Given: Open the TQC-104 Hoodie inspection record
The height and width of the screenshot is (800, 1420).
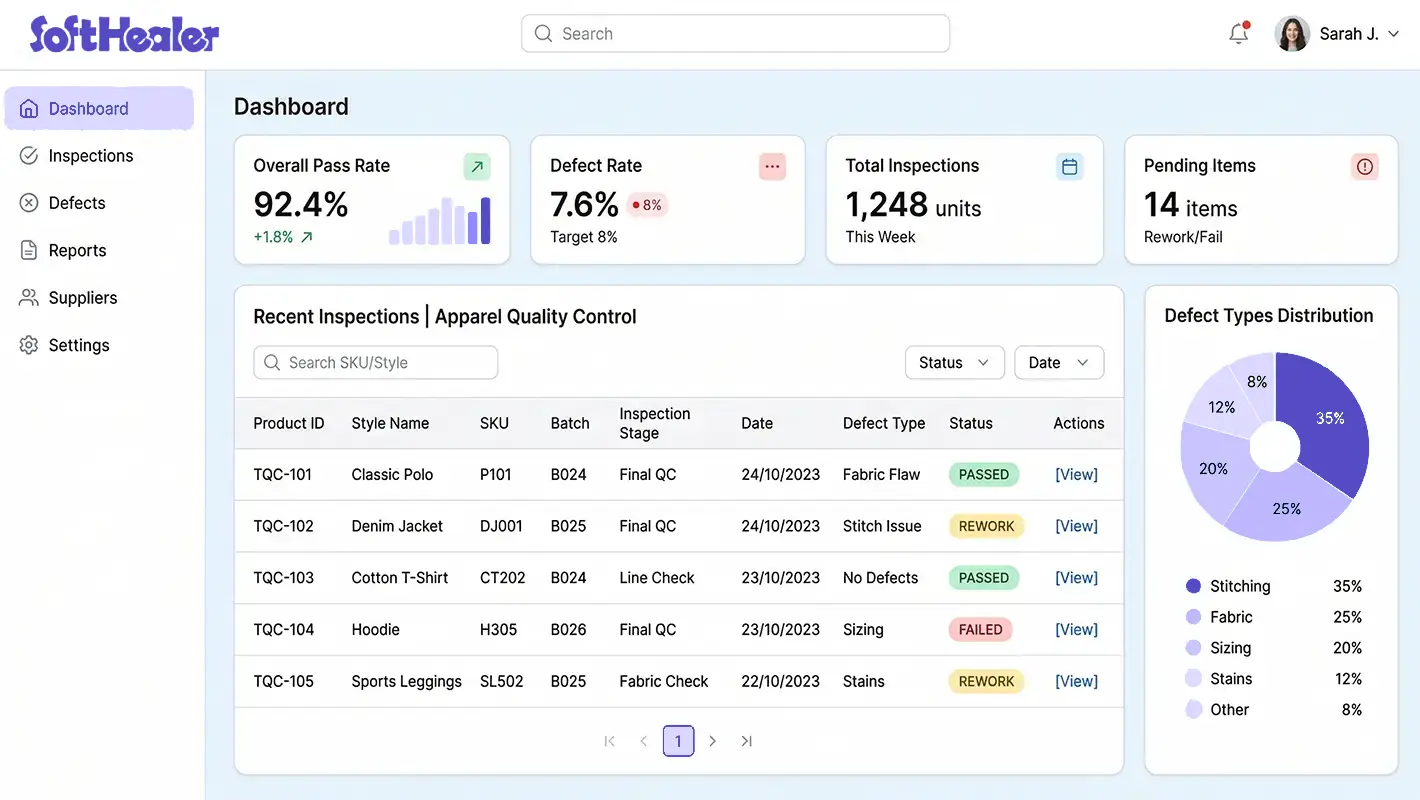Looking at the screenshot, I should pyautogui.click(x=1076, y=629).
